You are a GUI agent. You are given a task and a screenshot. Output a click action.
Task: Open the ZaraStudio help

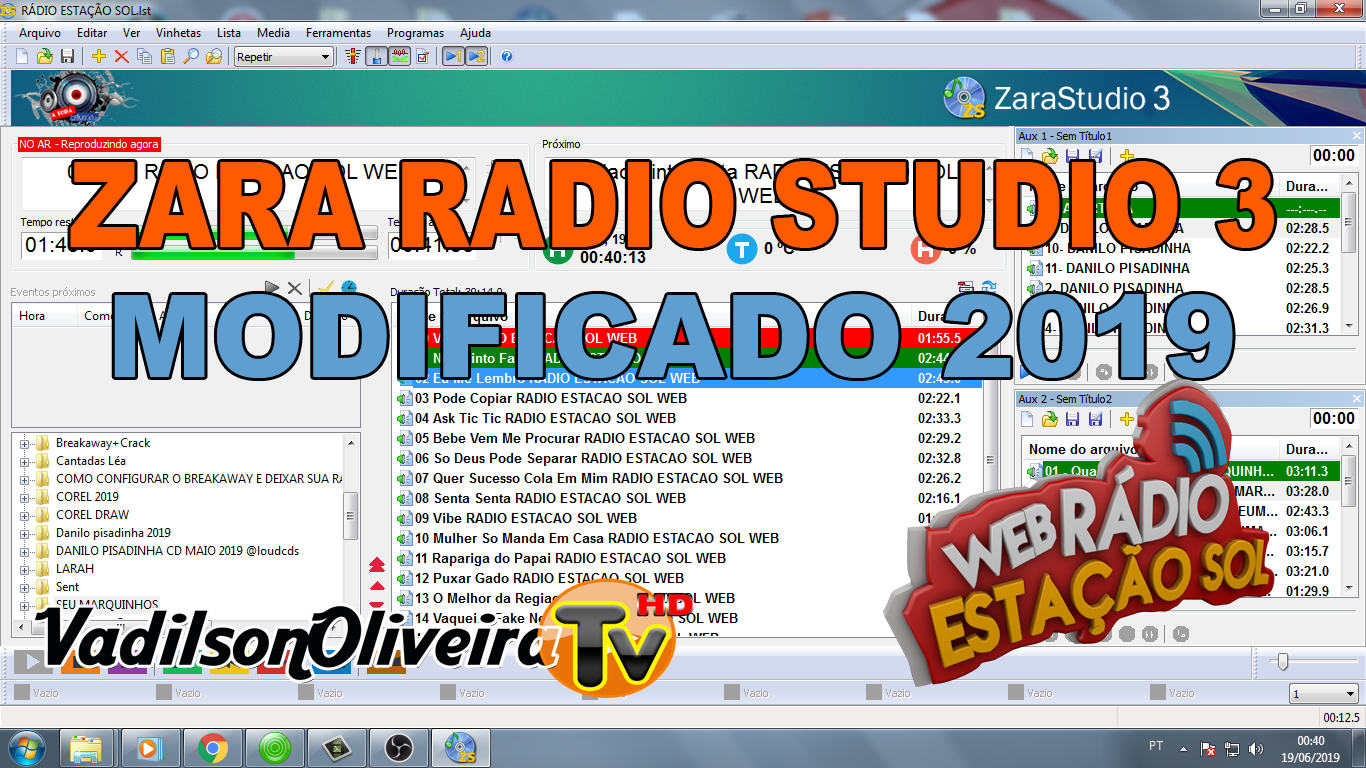click(506, 56)
